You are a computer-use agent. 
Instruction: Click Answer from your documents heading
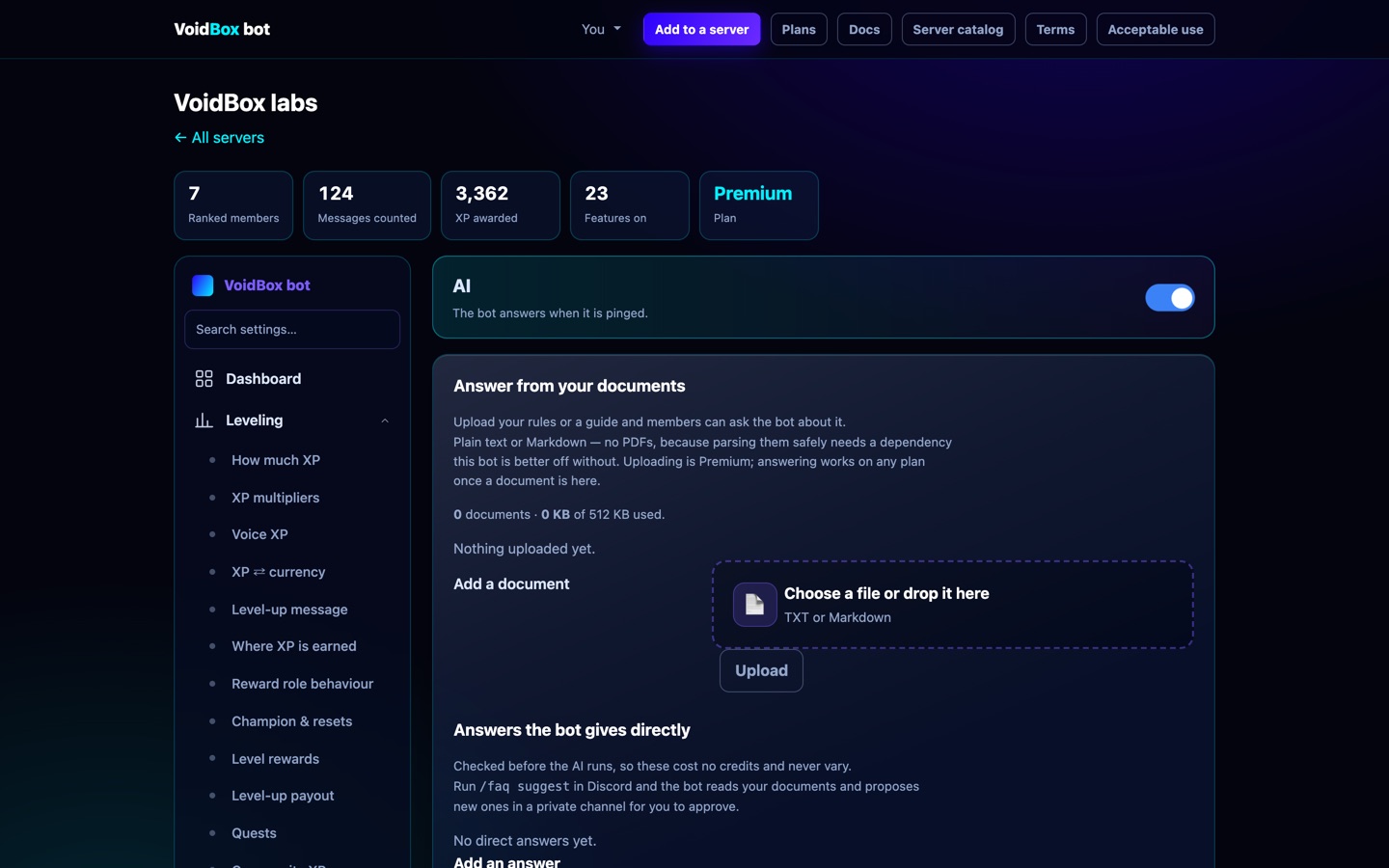569,386
